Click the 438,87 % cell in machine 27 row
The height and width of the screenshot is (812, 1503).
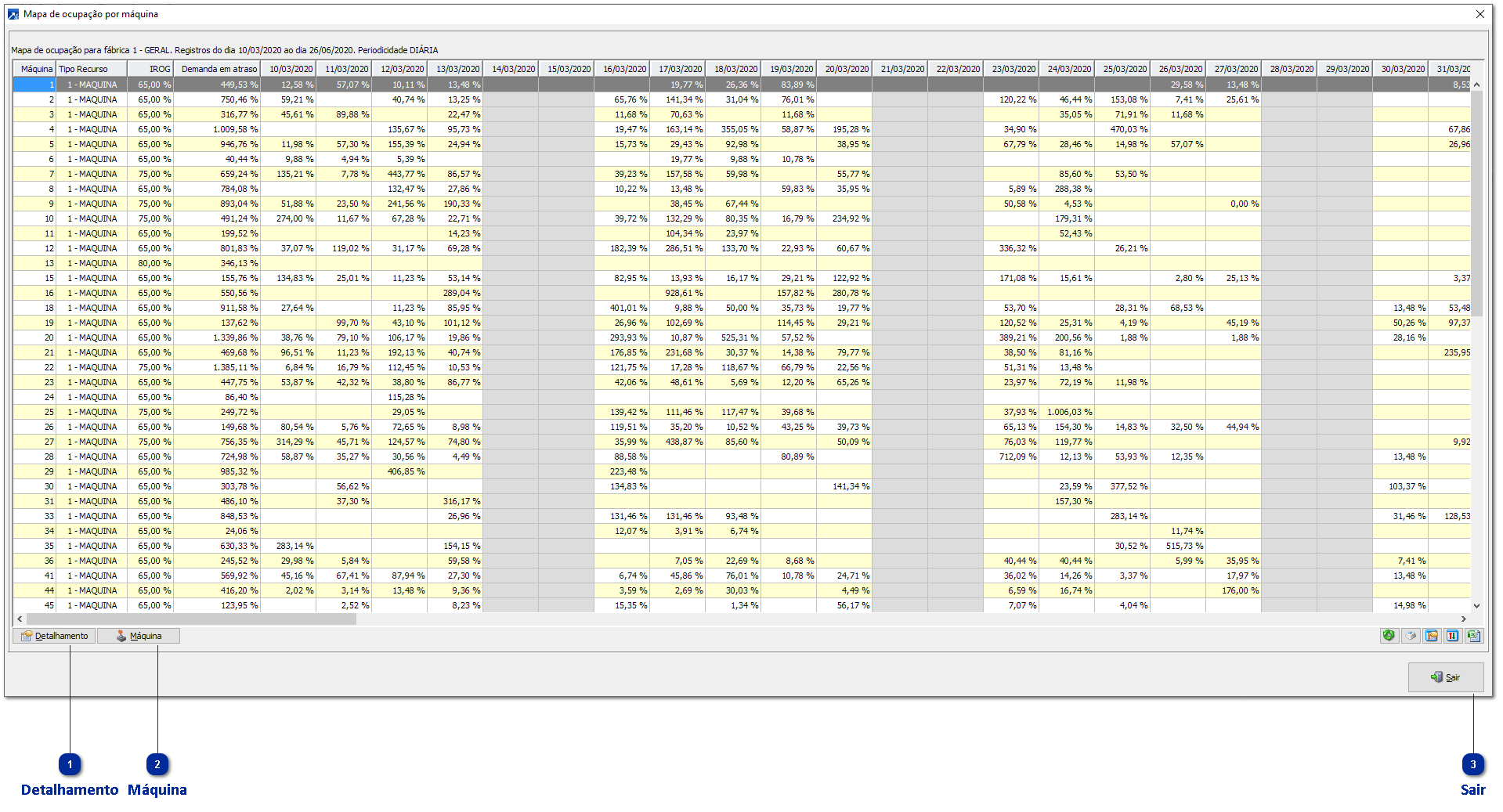click(x=677, y=442)
